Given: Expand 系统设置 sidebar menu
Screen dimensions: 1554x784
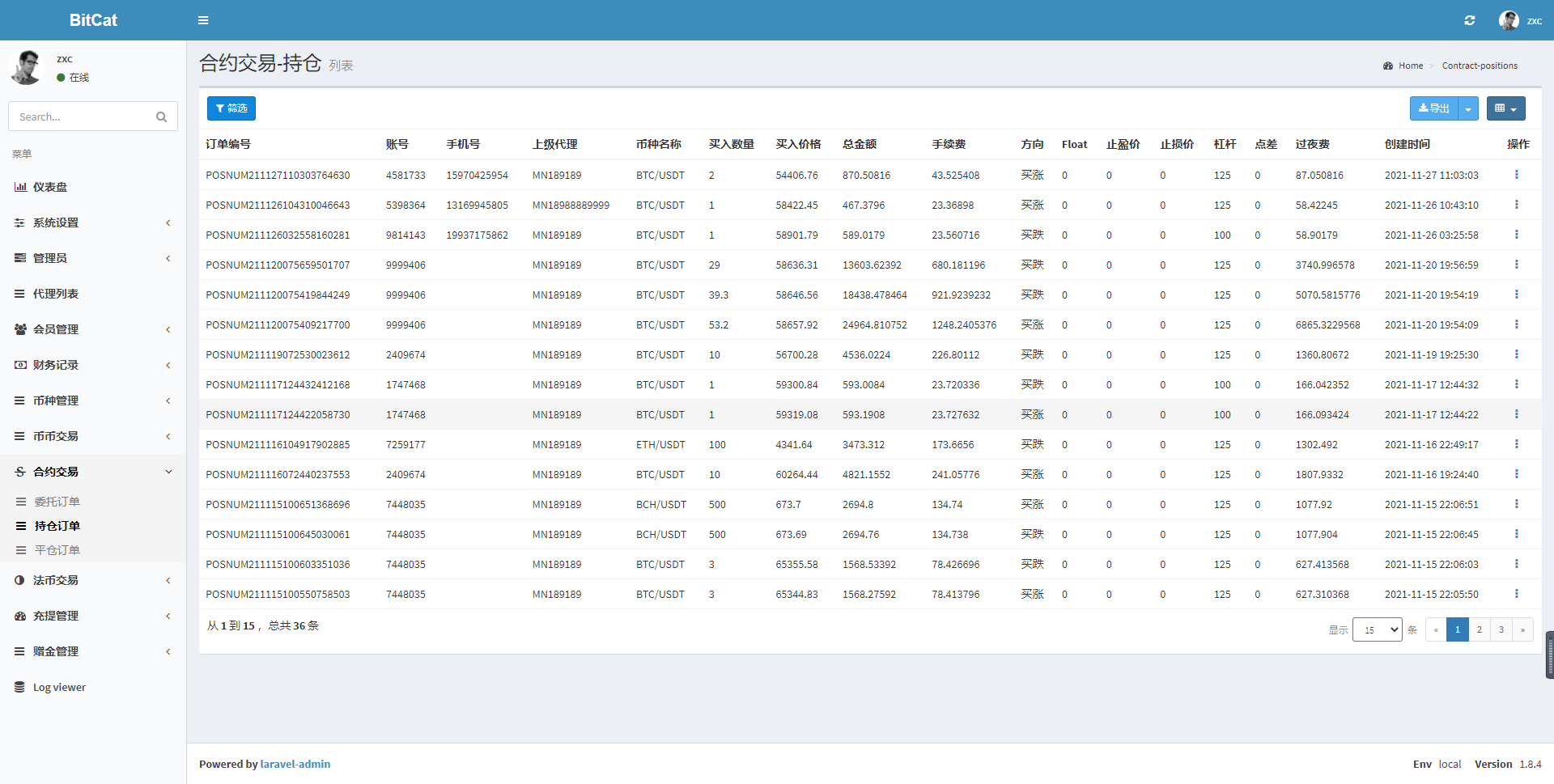Looking at the screenshot, I should click(x=93, y=222).
